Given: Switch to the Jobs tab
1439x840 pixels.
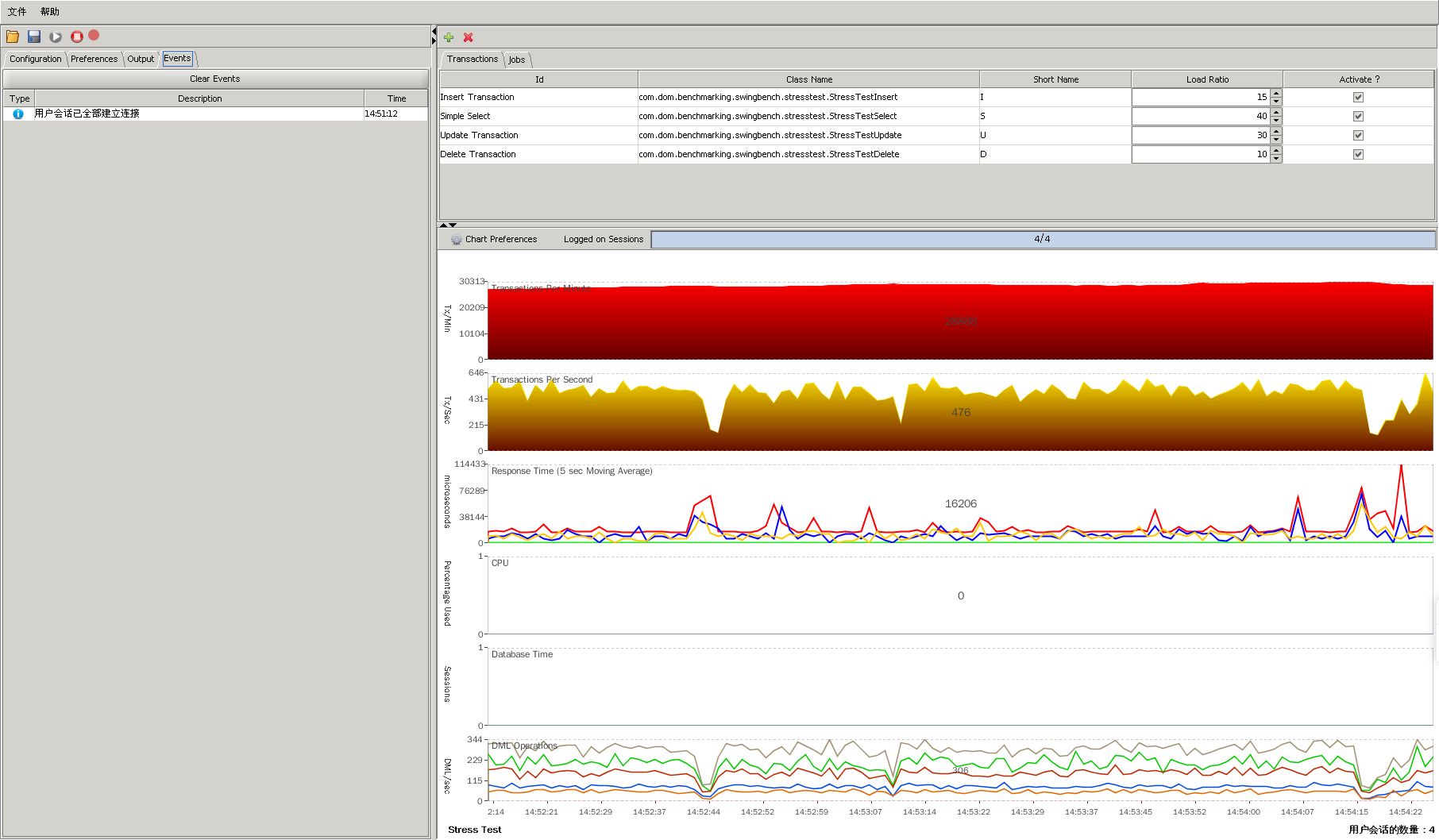Looking at the screenshot, I should point(516,60).
